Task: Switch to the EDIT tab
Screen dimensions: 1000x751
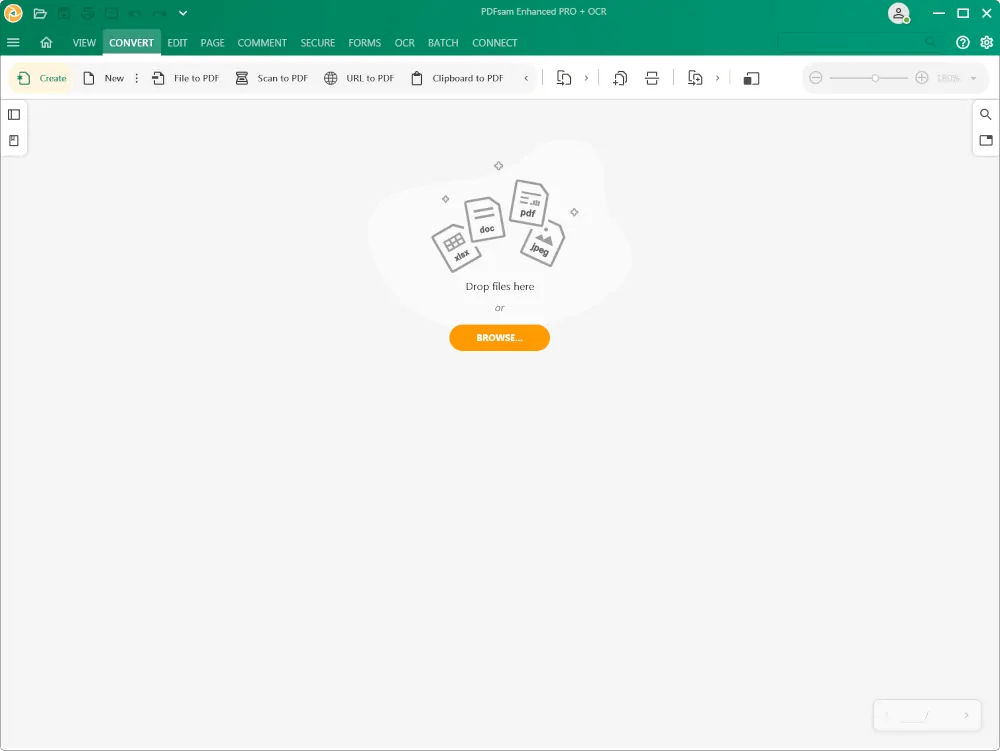Action: click(x=177, y=43)
